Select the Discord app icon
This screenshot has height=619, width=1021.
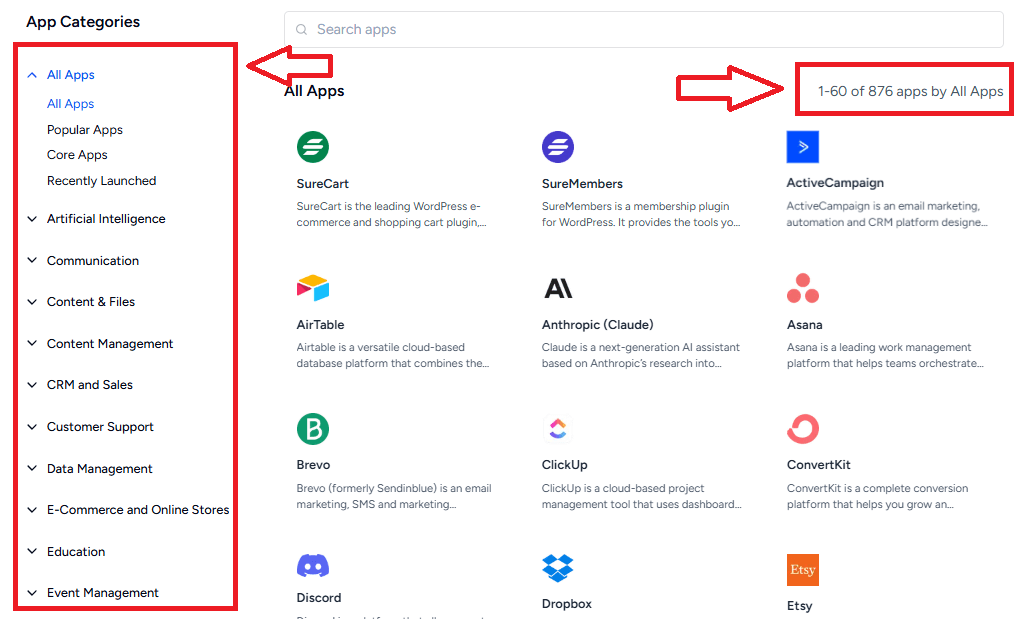pyautogui.click(x=314, y=568)
